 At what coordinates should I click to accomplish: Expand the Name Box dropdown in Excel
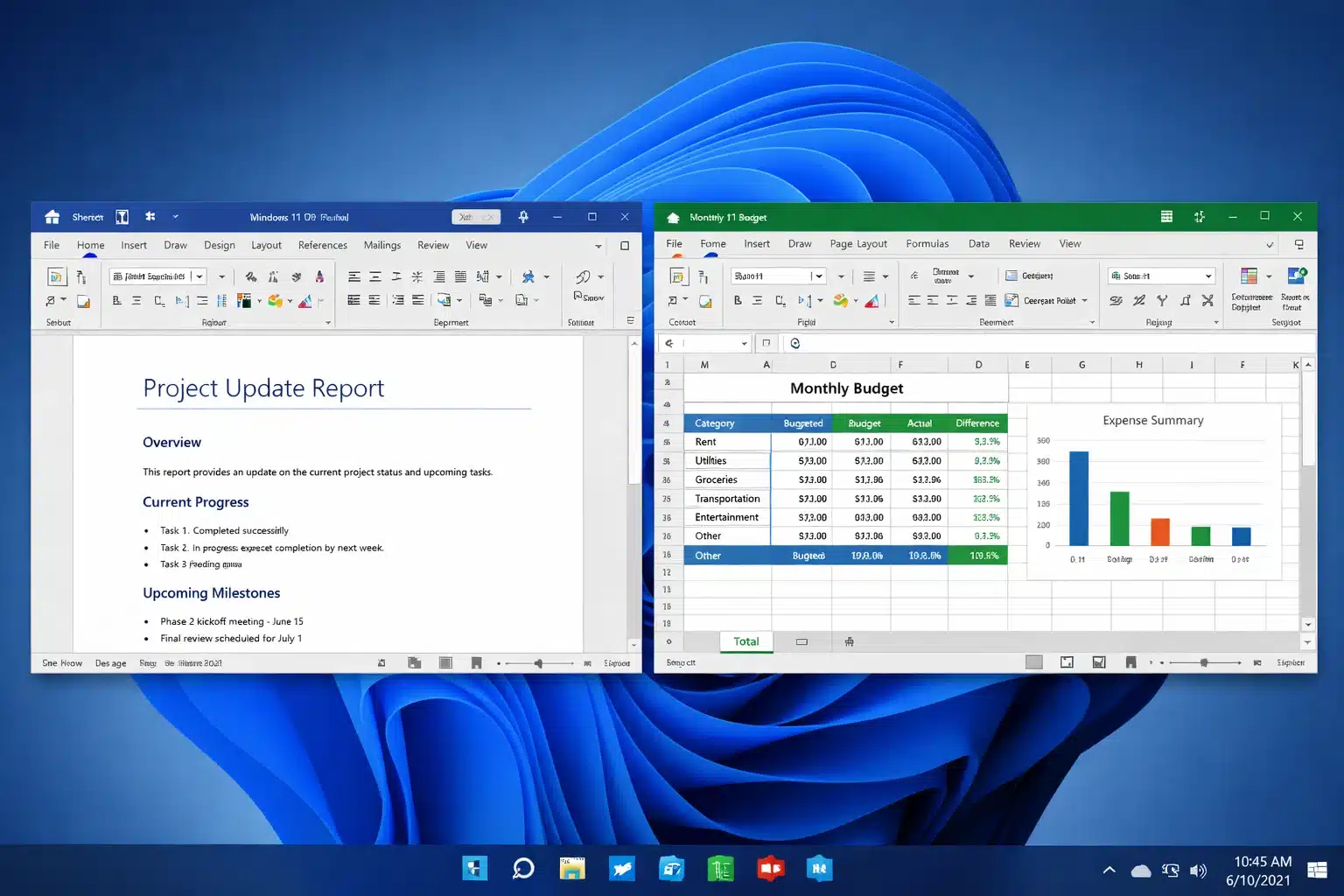(x=744, y=342)
